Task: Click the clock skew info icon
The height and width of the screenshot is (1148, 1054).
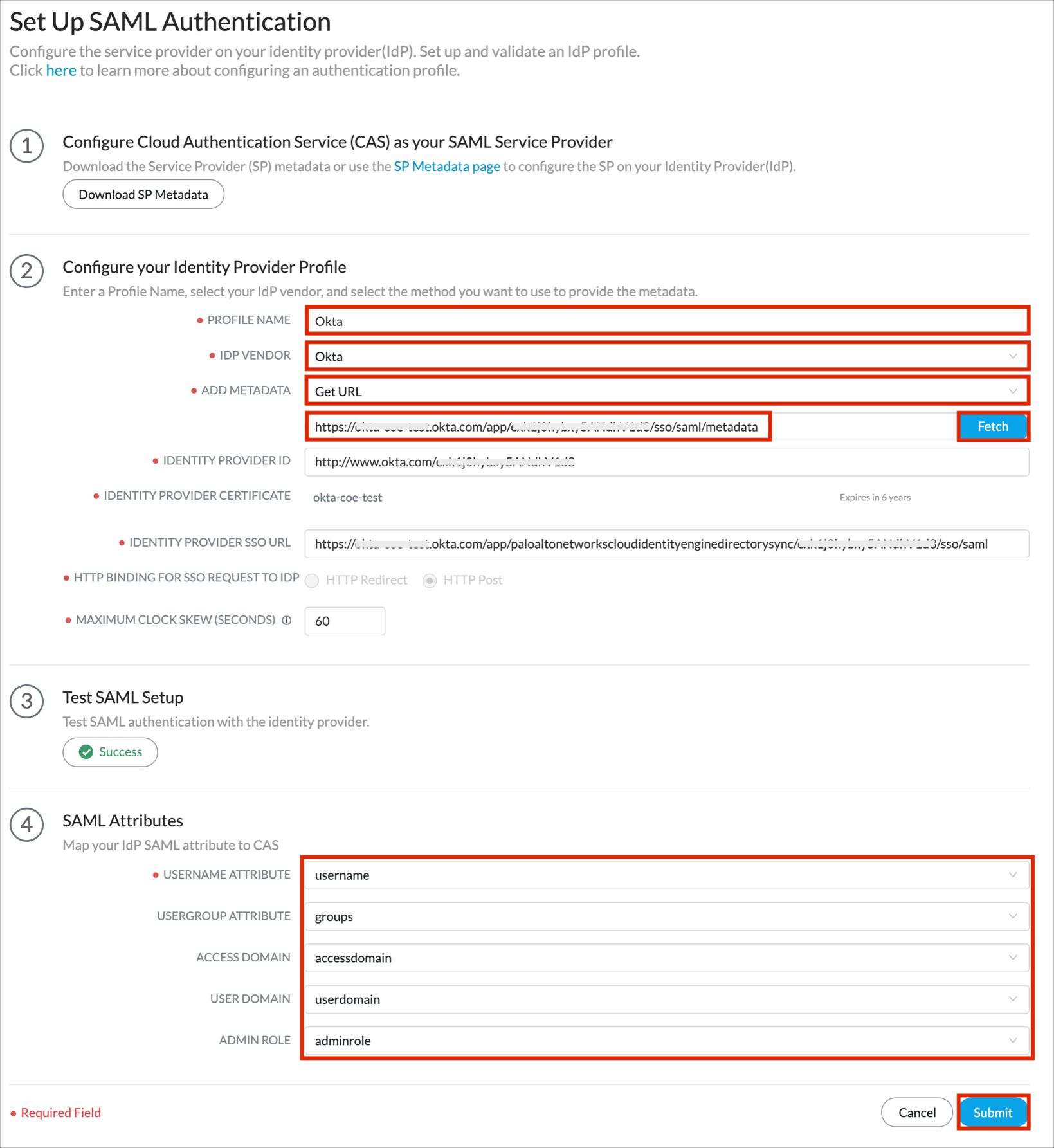Action: point(287,620)
